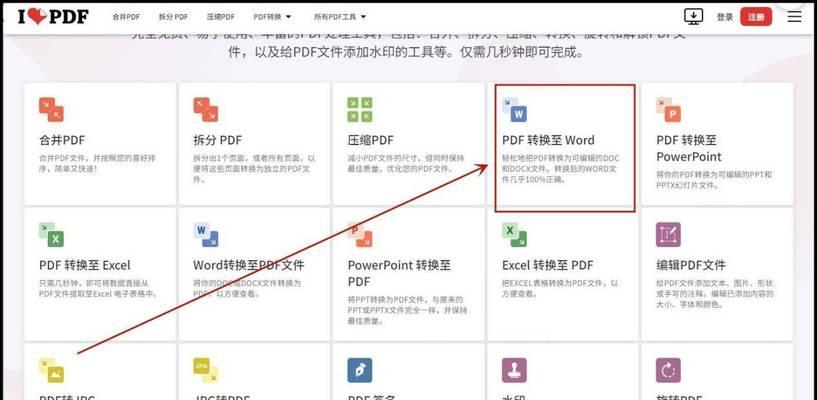
Task: Click the Excel 转换至 PDF description
Action: coord(560,288)
